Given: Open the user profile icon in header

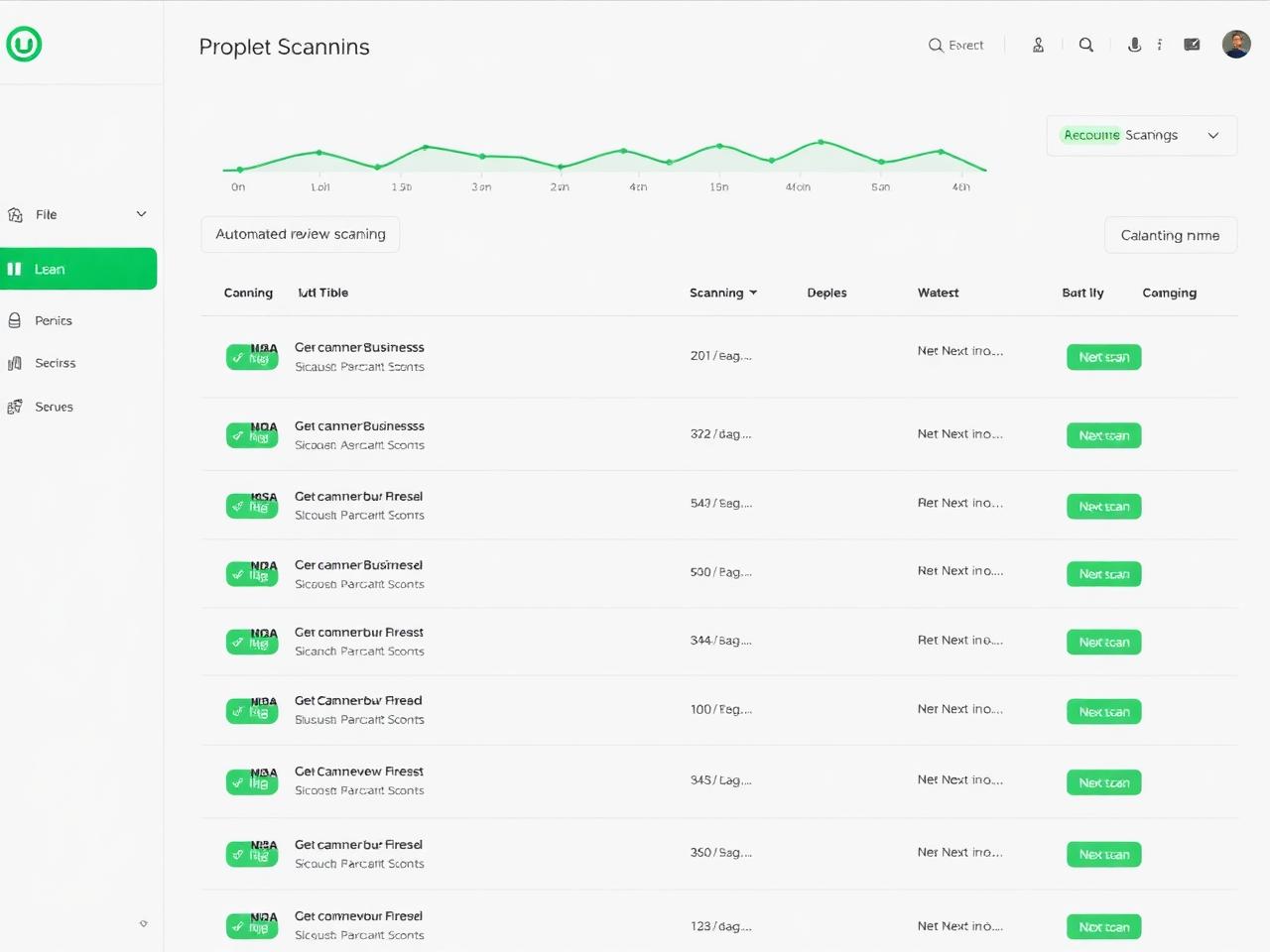Looking at the screenshot, I should 1038,45.
